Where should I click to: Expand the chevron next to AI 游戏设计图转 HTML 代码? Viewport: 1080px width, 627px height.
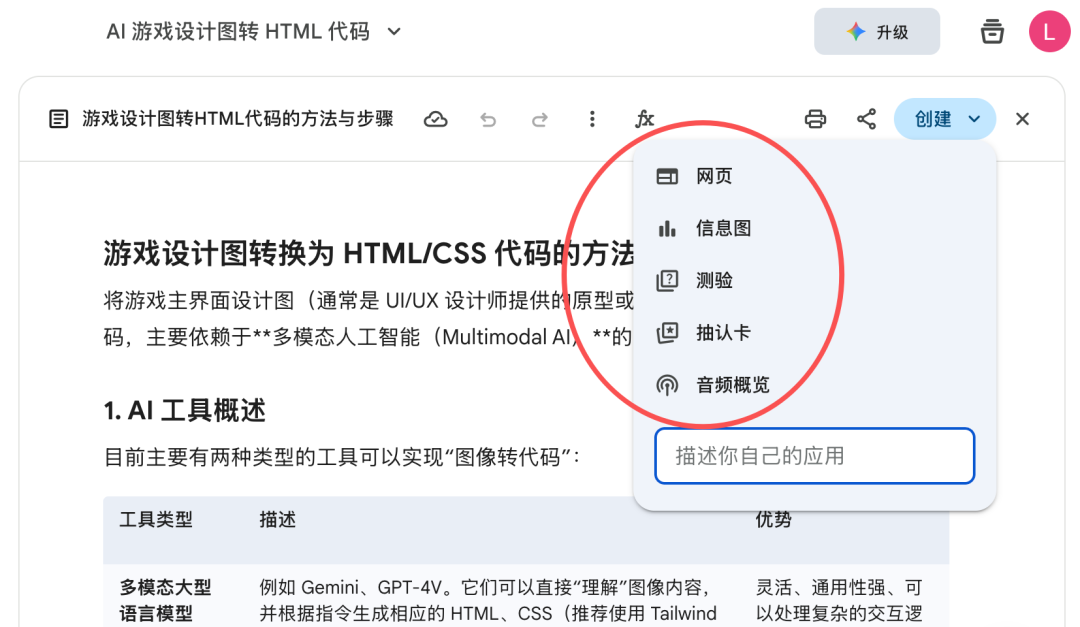394,31
